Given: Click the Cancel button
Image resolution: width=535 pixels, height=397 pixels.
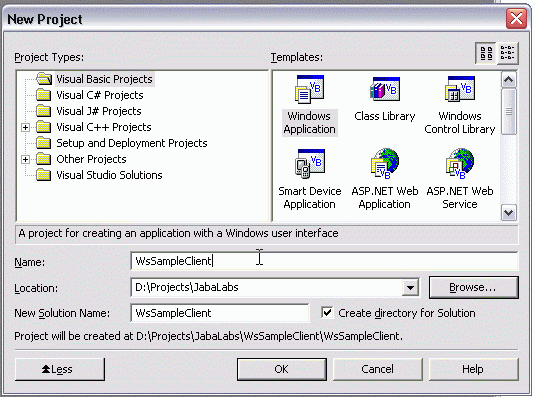Looking at the screenshot, I should [378, 369].
